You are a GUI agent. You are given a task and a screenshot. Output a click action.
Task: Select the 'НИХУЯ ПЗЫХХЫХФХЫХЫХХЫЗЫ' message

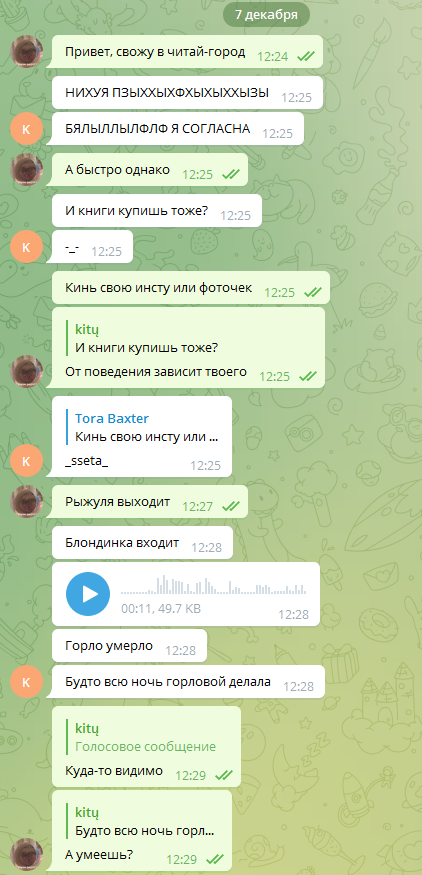(x=188, y=93)
